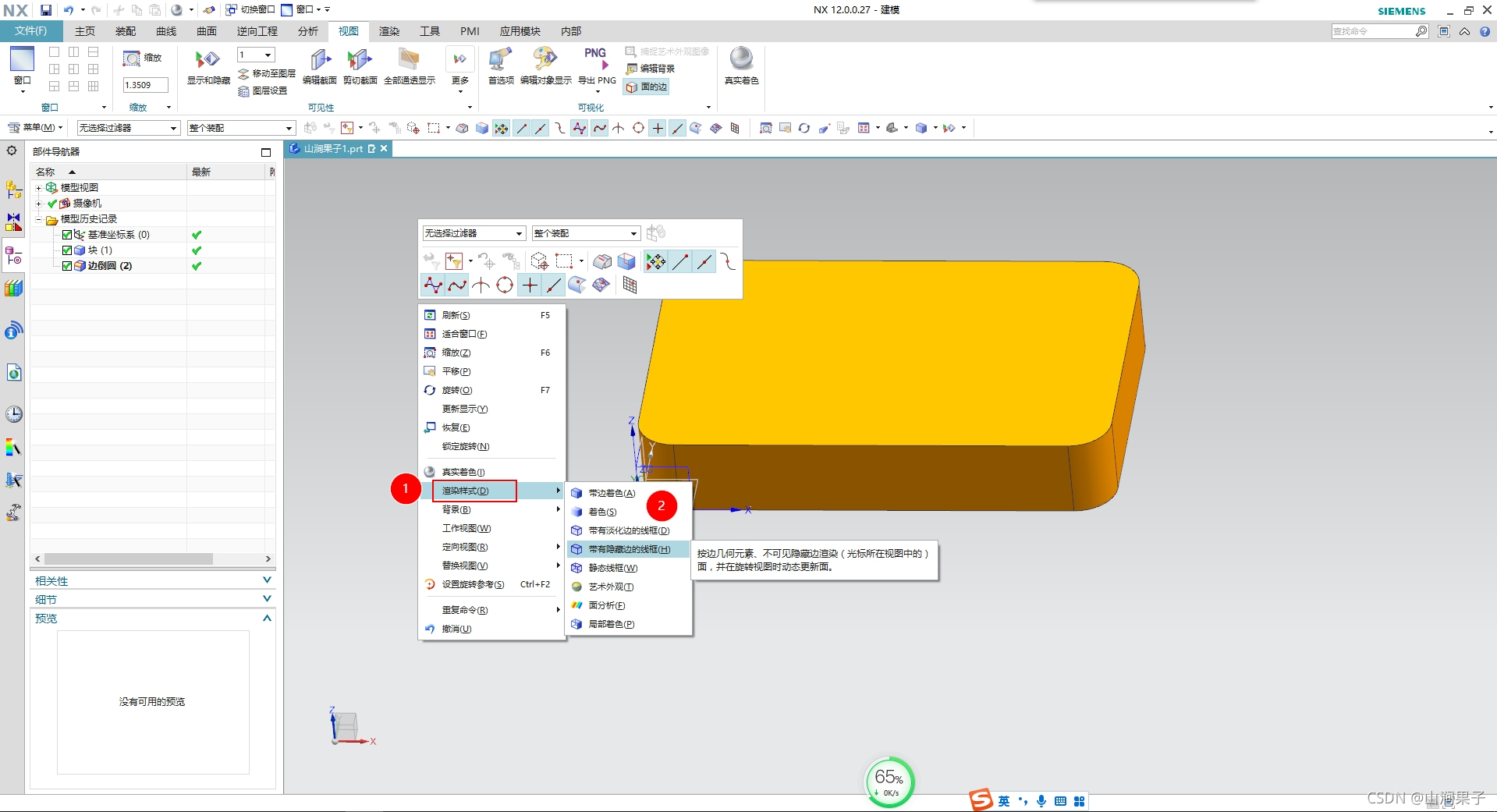Collapse 模型历史记录 tree node
The width and height of the screenshot is (1497, 812).
coord(38,219)
